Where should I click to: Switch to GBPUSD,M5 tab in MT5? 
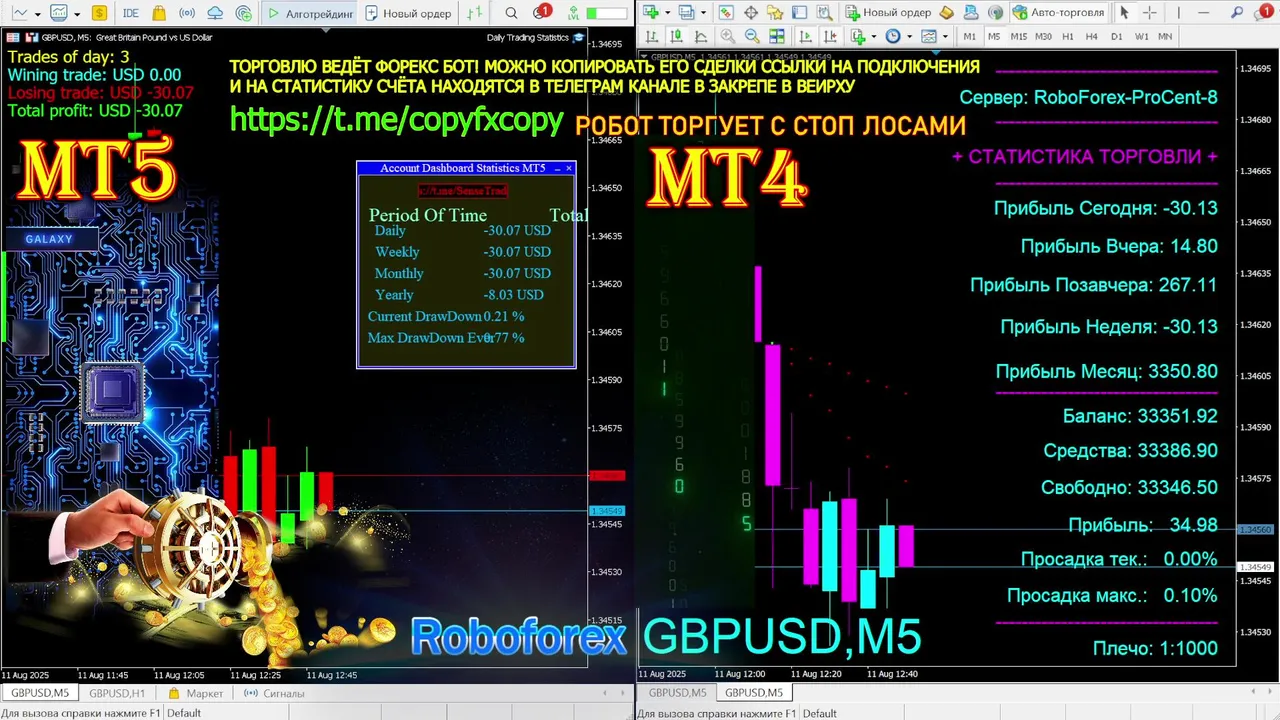click(40, 693)
